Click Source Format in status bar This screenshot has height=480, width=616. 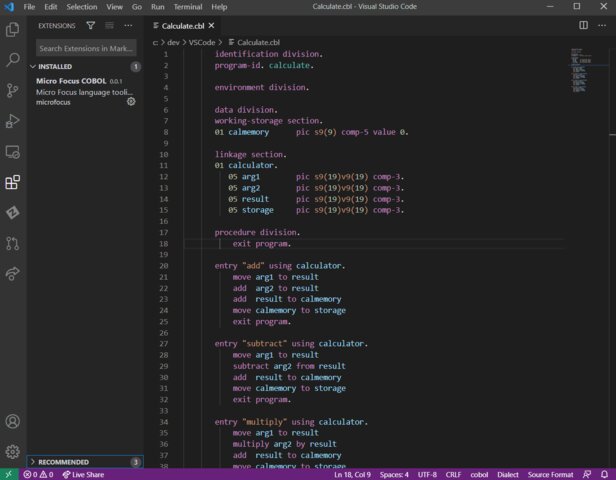(x=550, y=475)
